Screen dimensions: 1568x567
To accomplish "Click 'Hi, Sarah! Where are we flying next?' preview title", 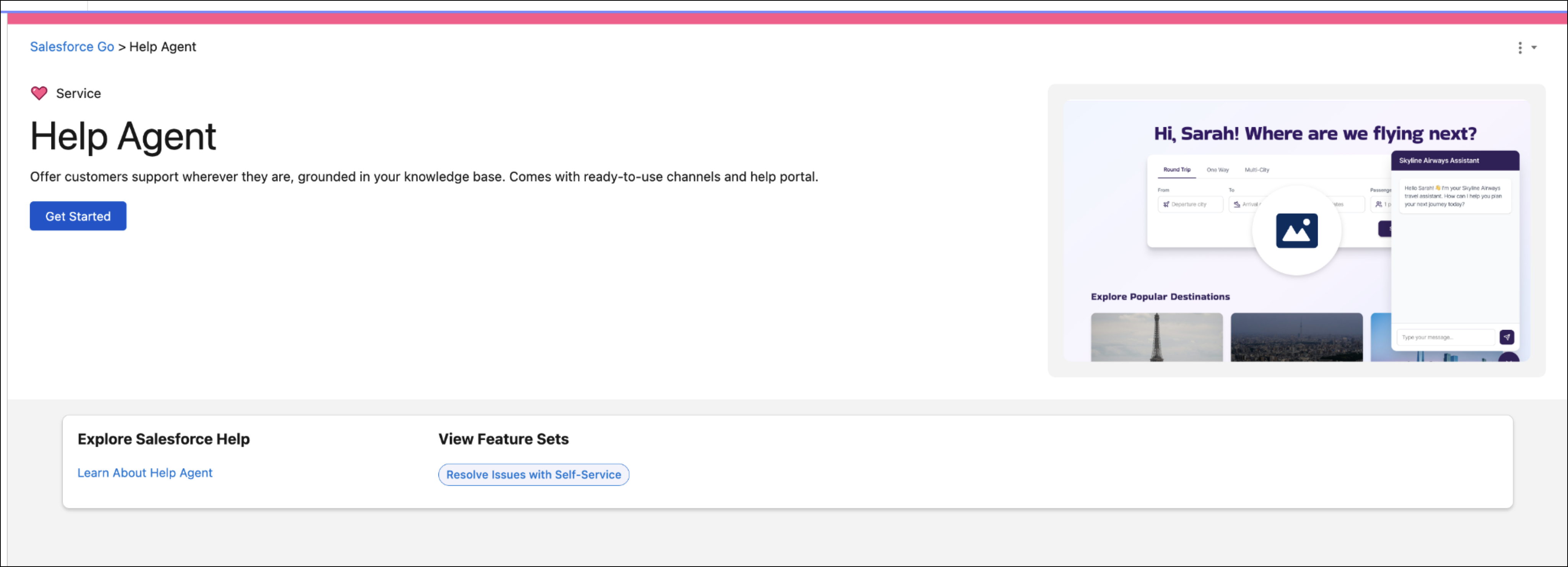I will [x=1315, y=134].
